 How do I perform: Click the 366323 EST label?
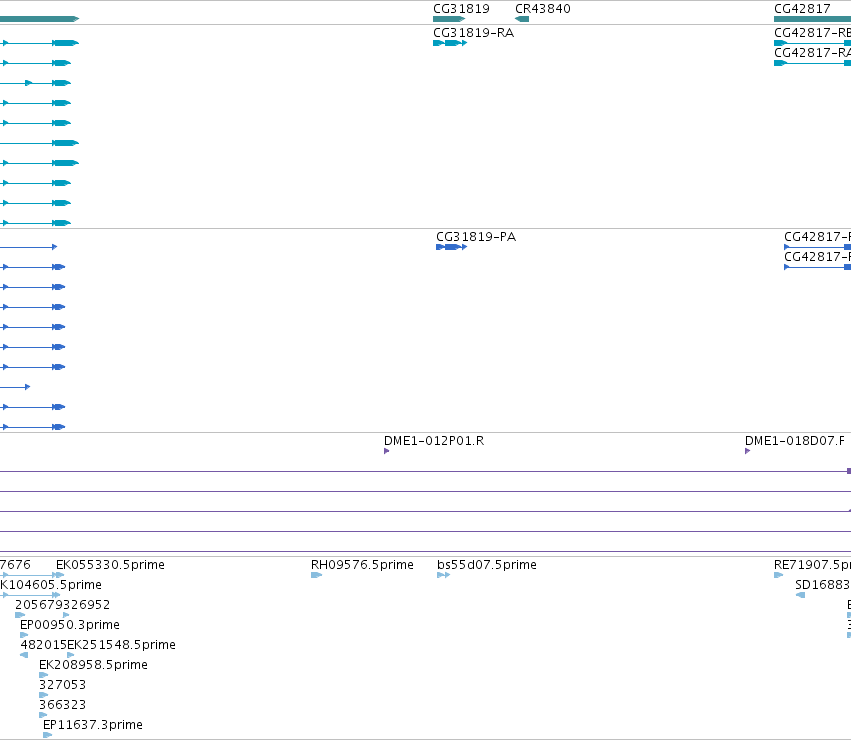point(62,705)
